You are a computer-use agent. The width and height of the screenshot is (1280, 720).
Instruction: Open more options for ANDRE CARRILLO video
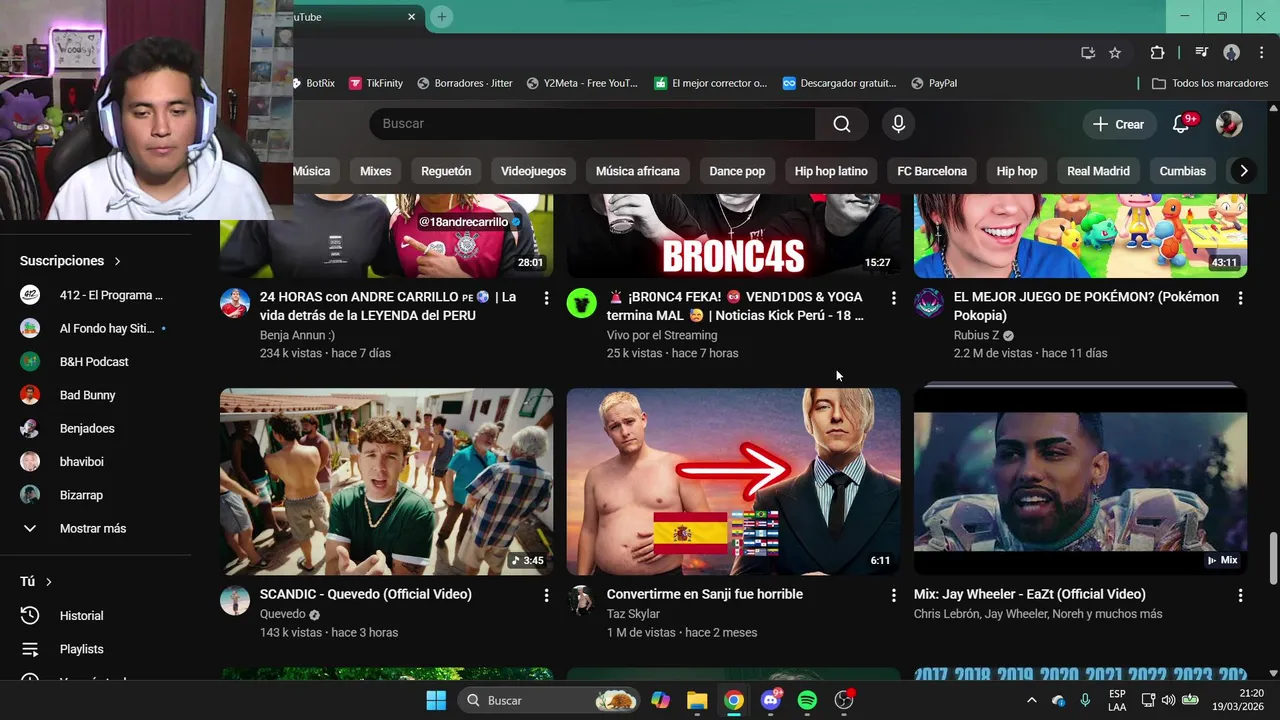pyautogui.click(x=546, y=298)
